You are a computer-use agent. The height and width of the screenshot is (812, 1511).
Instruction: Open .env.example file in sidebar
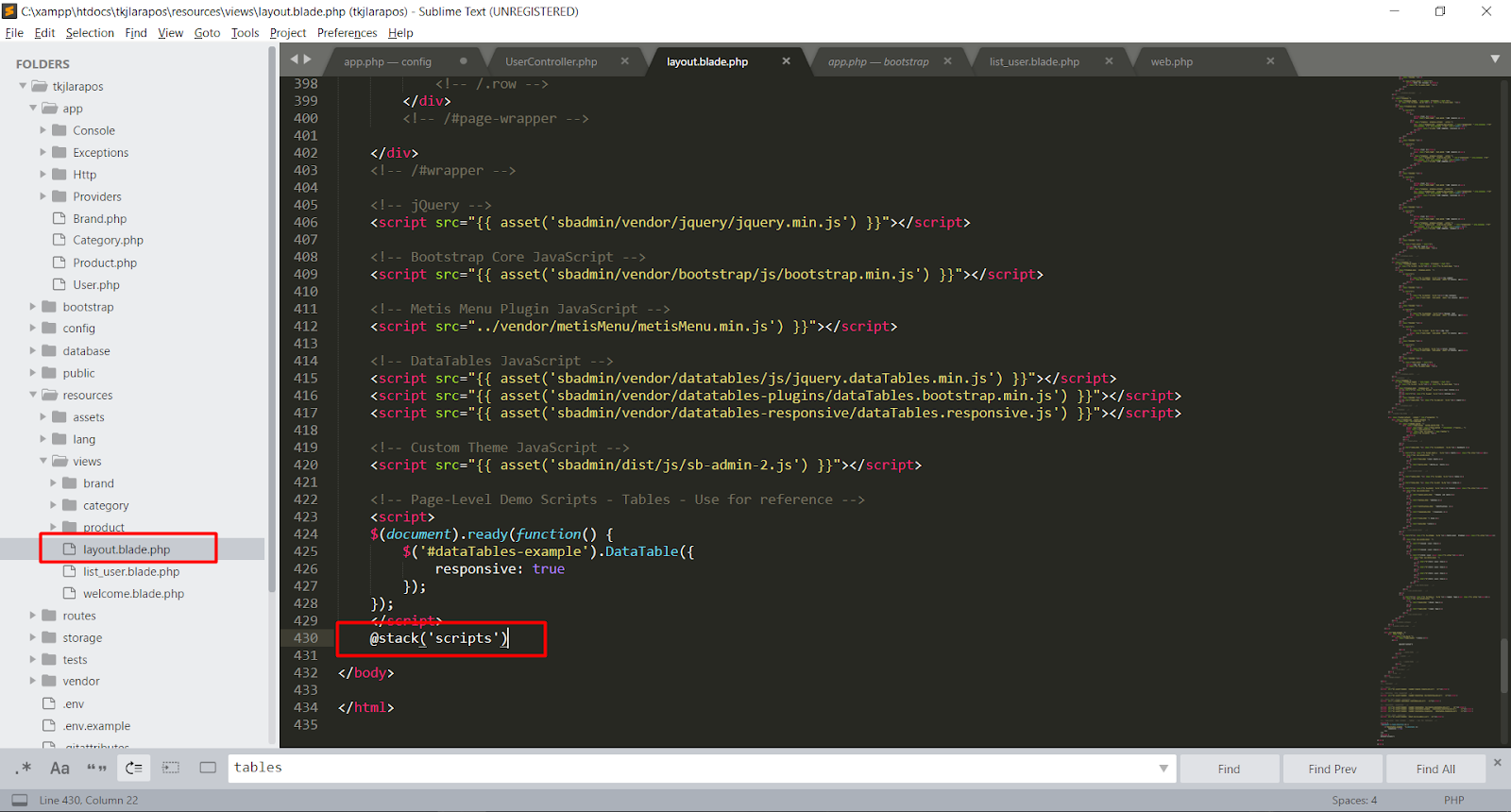coord(96,726)
